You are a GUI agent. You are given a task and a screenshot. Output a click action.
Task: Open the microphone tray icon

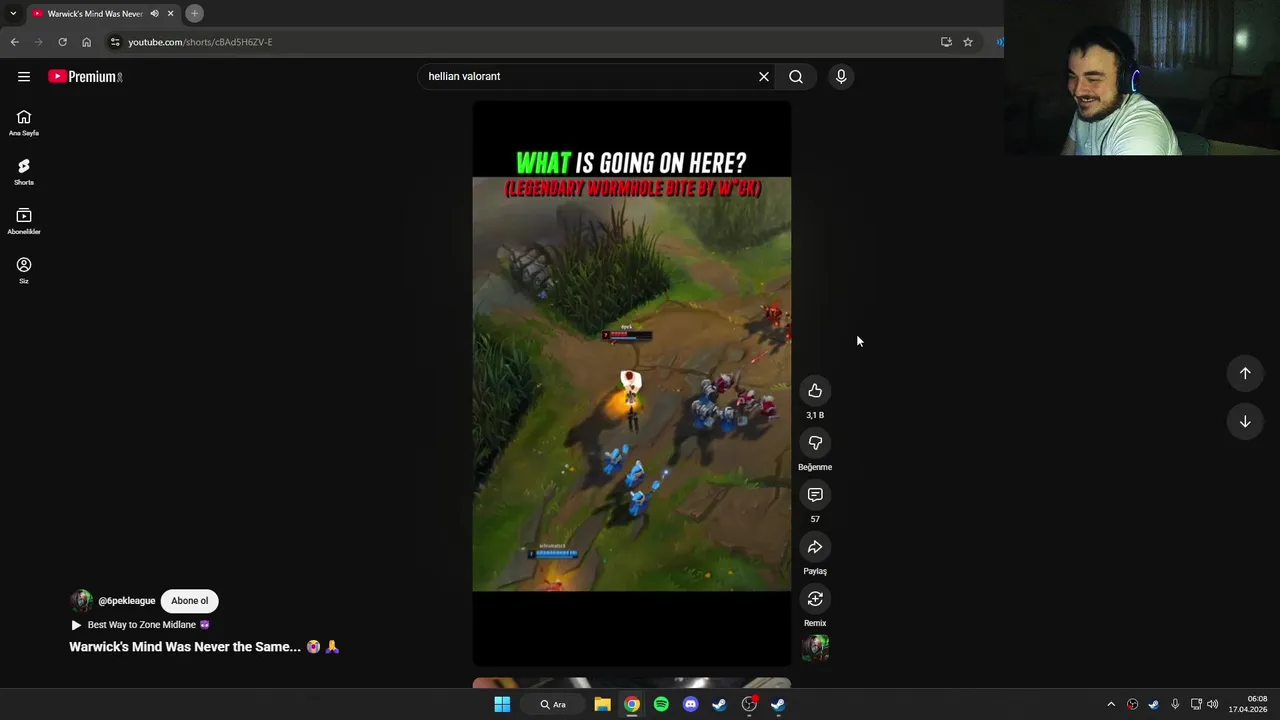[x=1175, y=704]
